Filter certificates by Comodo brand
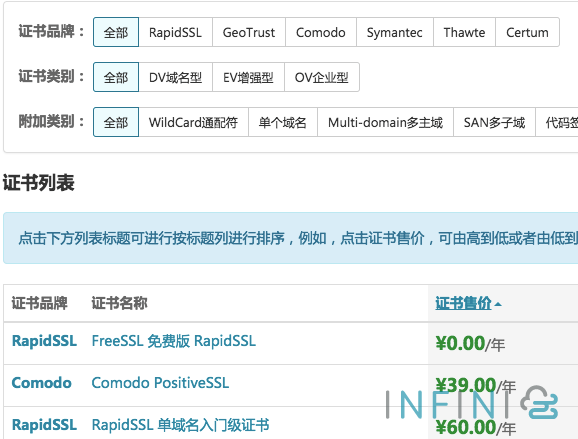Screen dimensions: 578x439 tap(321, 32)
